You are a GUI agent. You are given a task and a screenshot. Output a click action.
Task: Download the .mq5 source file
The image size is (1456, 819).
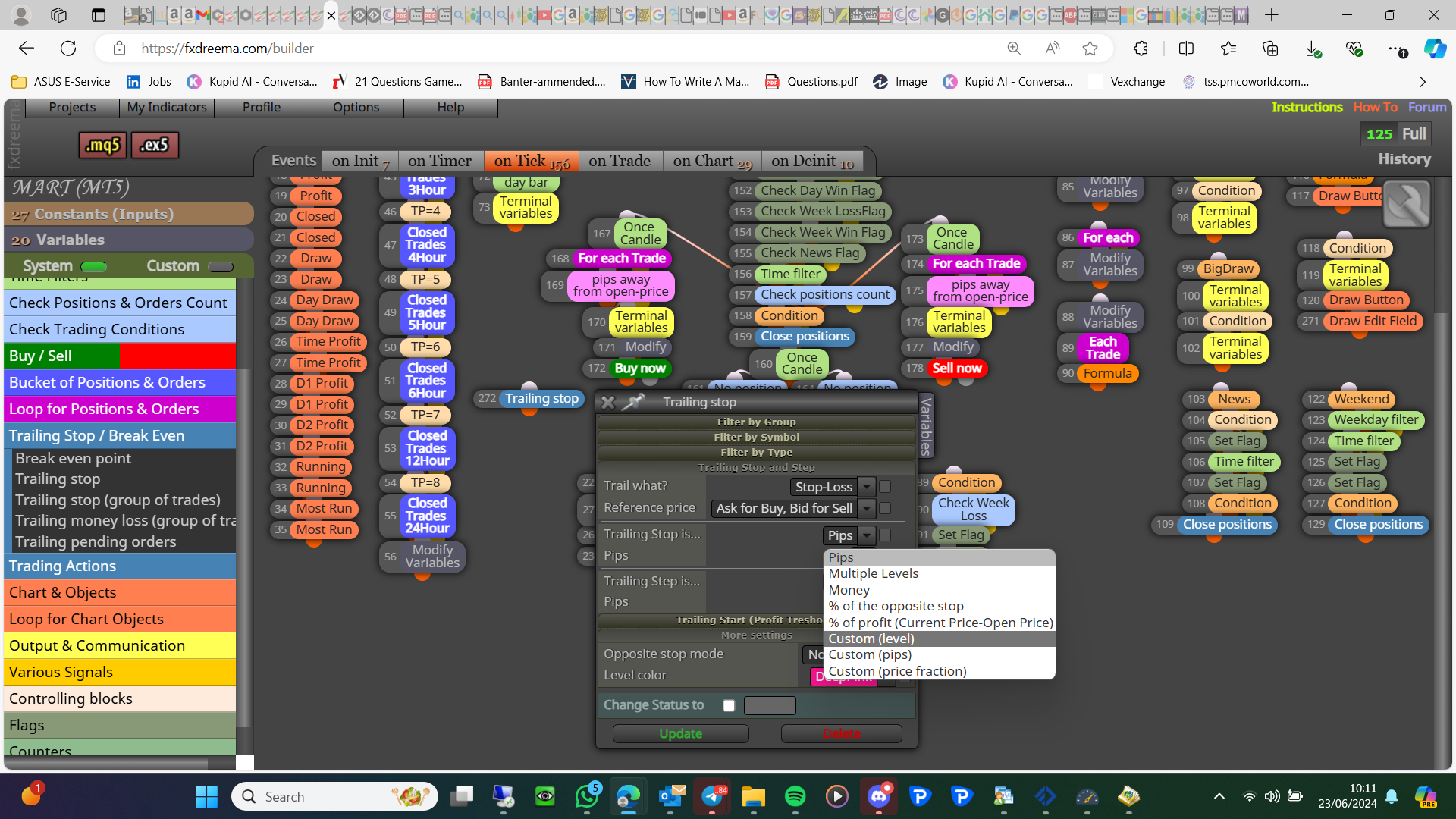point(102,145)
